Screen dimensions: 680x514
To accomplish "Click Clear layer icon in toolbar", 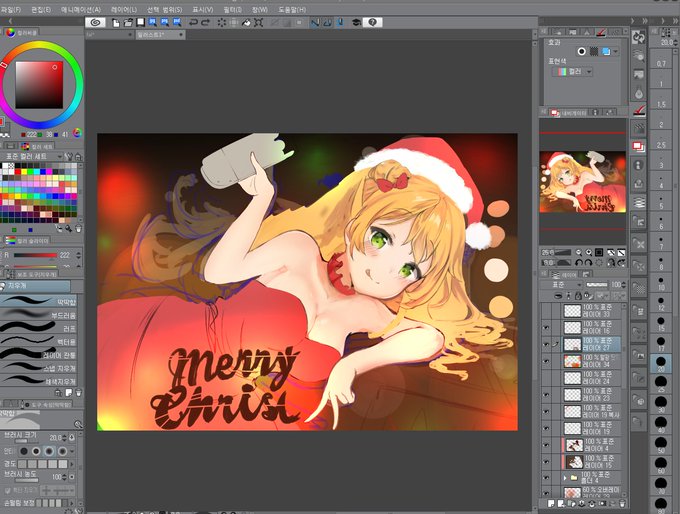I will pyautogui.click(x=222, y=23).
